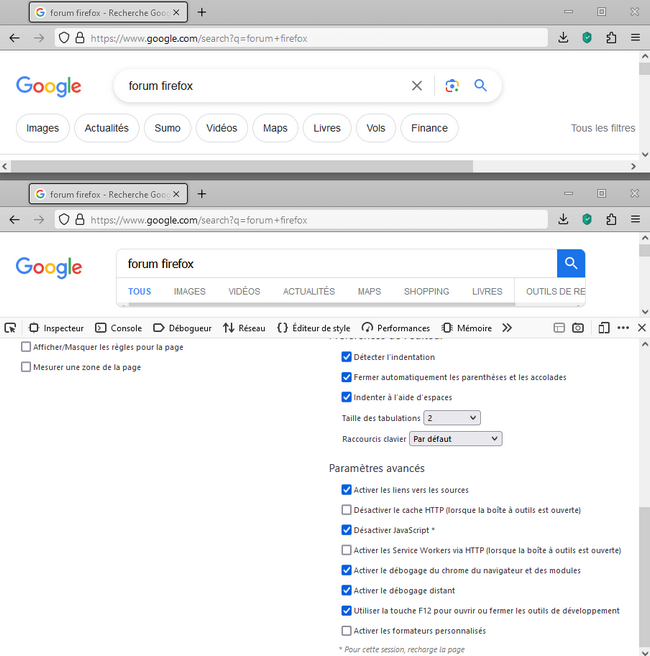Open the hamburger menu in the top window
Viewport: 650px width, 656px height.
(x=635, y=38)
